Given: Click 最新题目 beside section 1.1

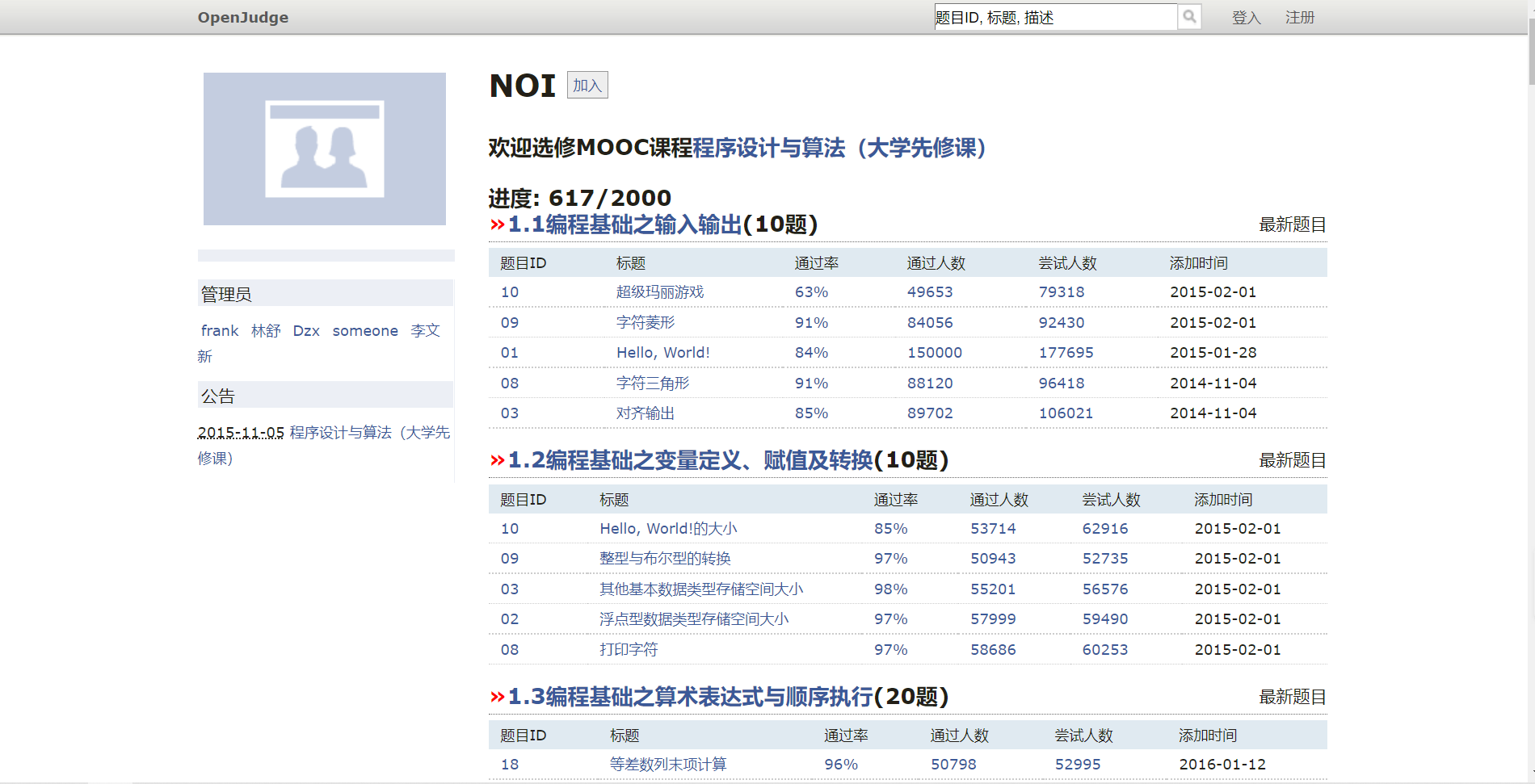Looking at the screenshot, I should click(x=1292, y=224).
